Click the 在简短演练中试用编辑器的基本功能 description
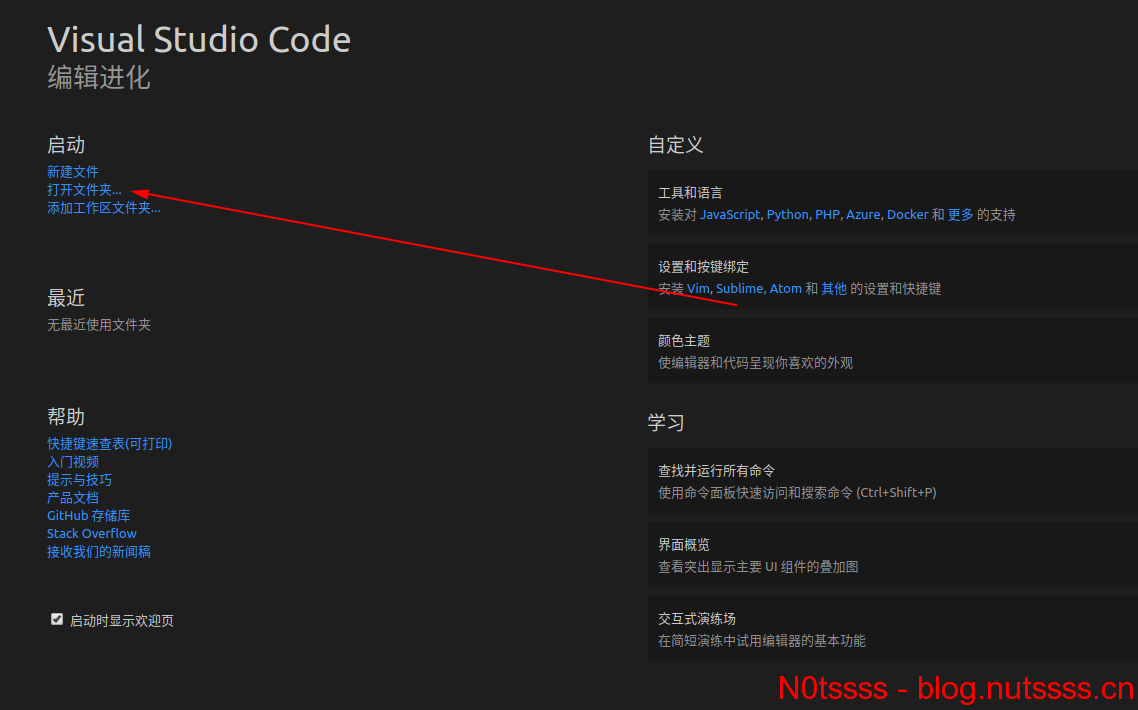 coord(762,641)
